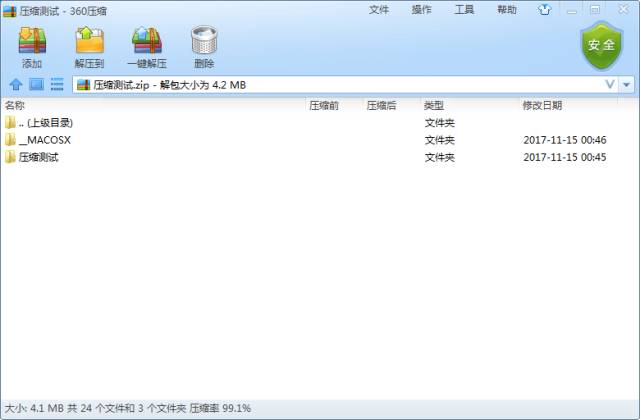
Task: Sort by 名称 column header
Action: 15,106
